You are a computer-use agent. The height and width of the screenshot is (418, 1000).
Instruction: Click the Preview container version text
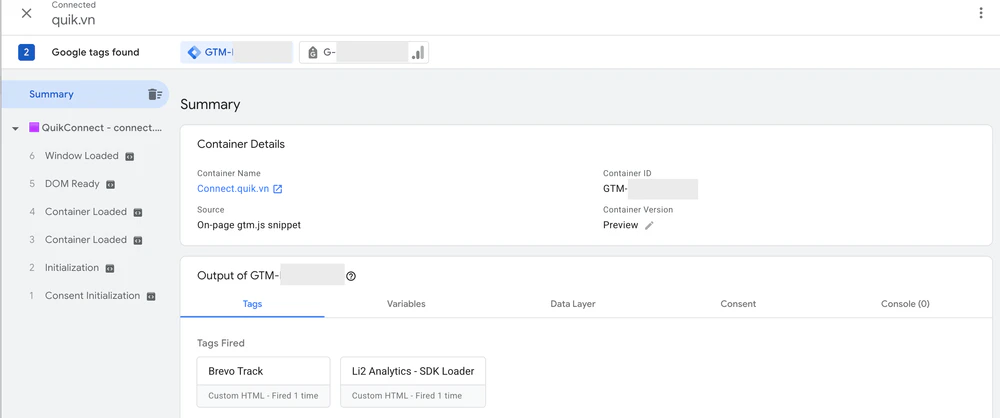point(621,225)
